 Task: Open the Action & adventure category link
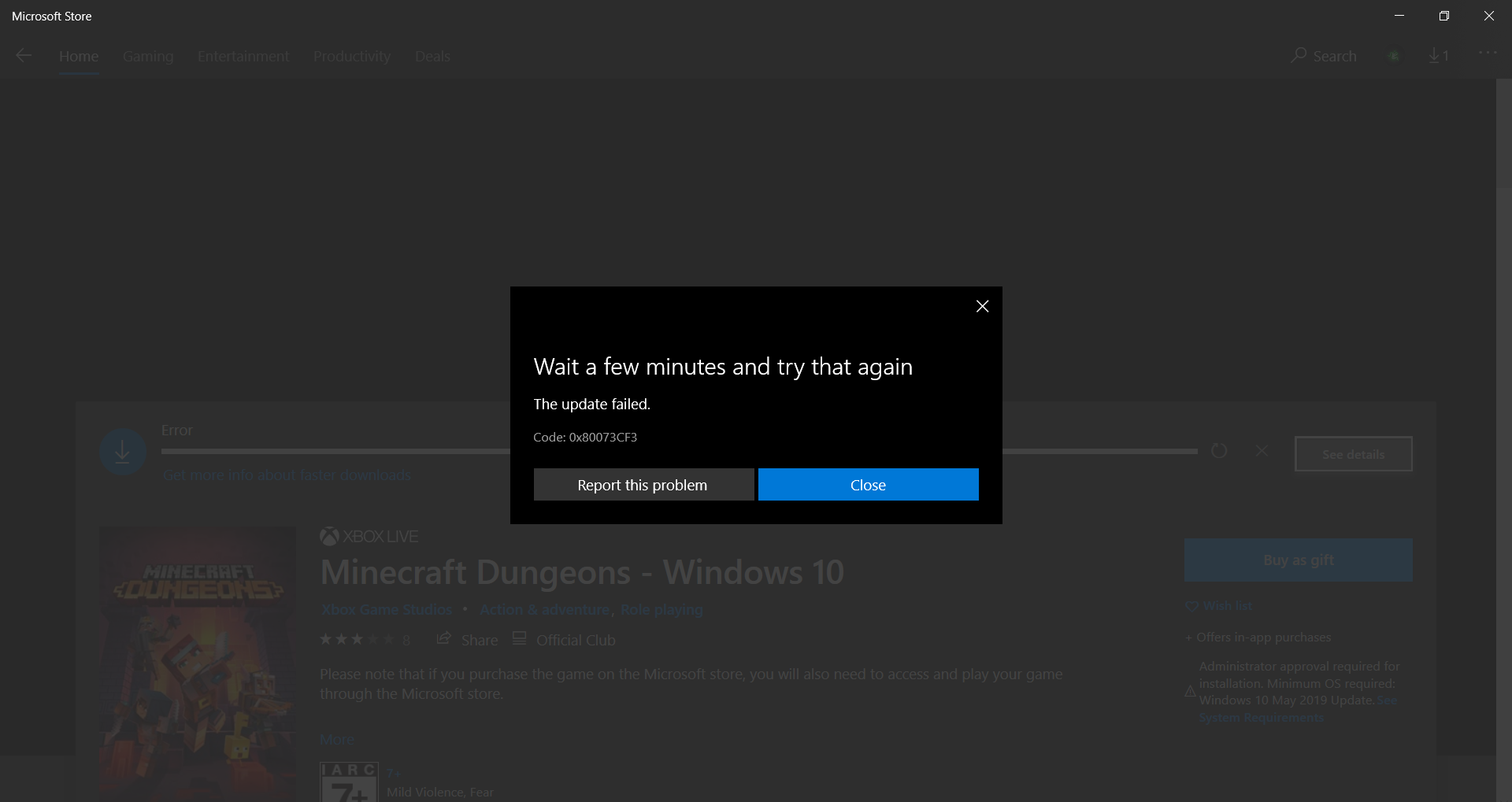tap(545, 609)
